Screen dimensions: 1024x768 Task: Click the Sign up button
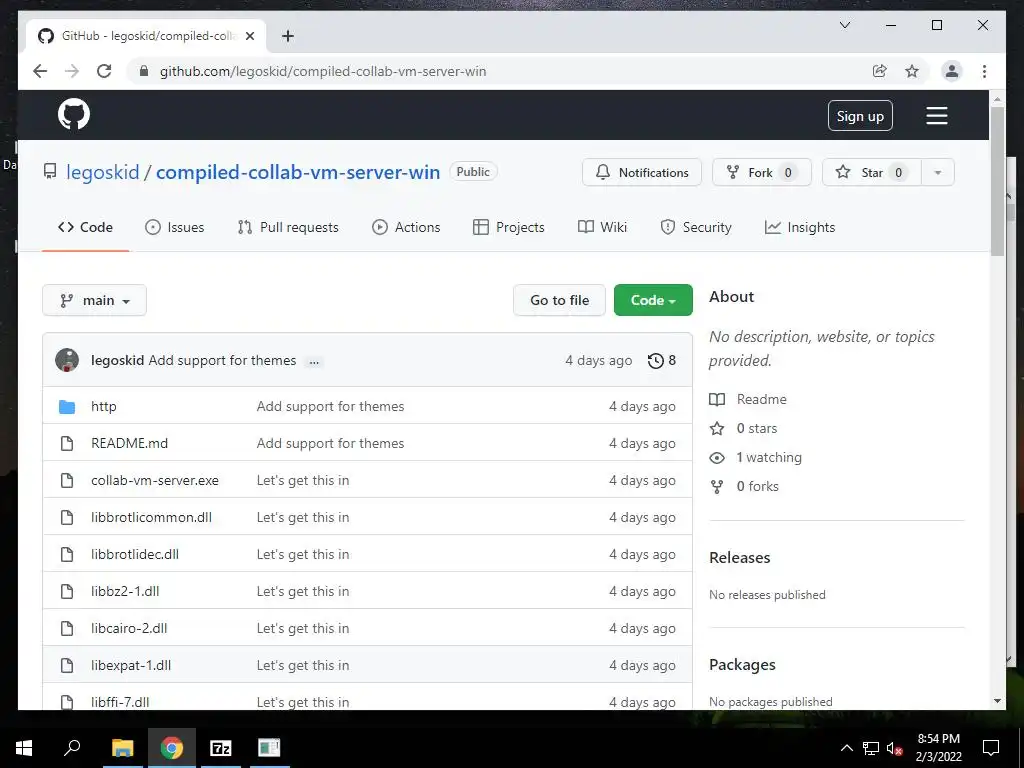(860, 116)
